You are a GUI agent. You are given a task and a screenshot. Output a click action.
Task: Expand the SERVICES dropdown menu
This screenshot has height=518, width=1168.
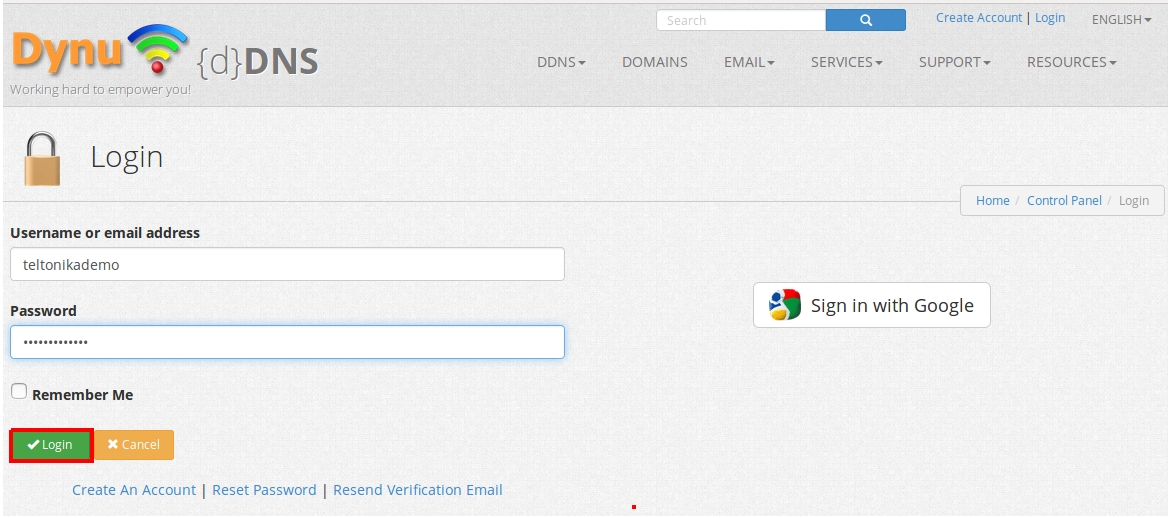point(846,62)
